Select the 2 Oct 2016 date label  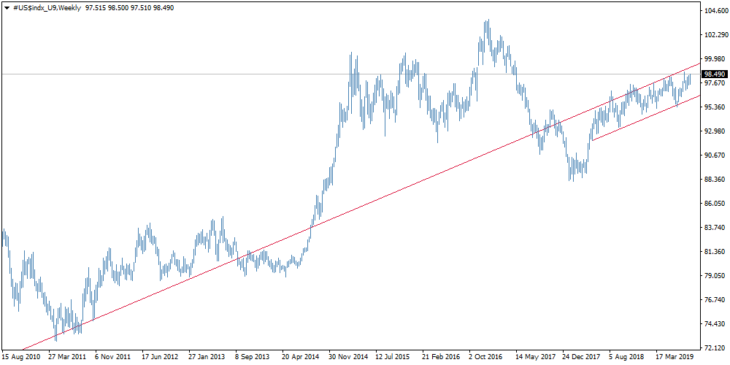487,356
